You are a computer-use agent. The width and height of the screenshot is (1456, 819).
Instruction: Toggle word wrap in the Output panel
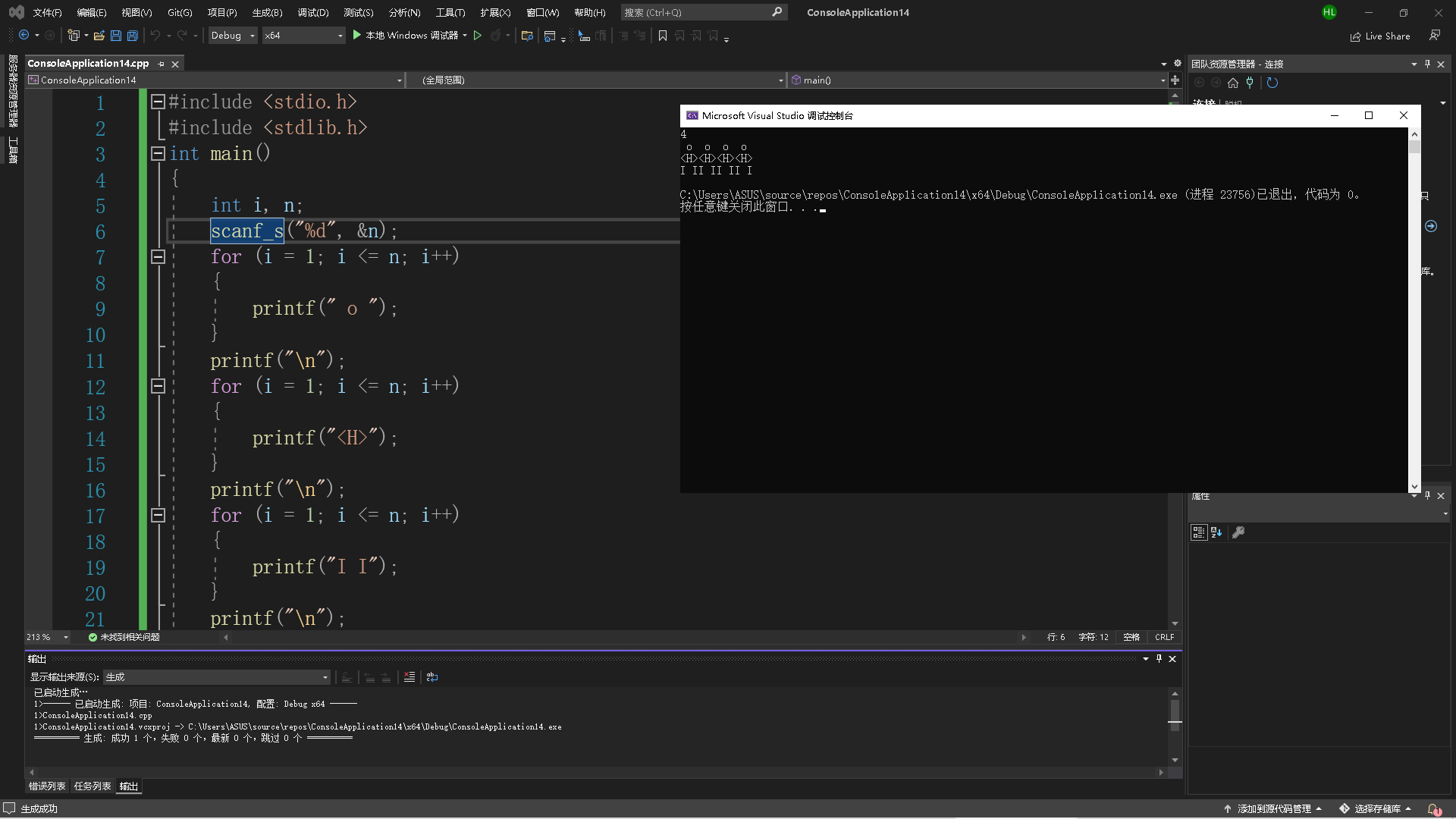tap(432, 677)
